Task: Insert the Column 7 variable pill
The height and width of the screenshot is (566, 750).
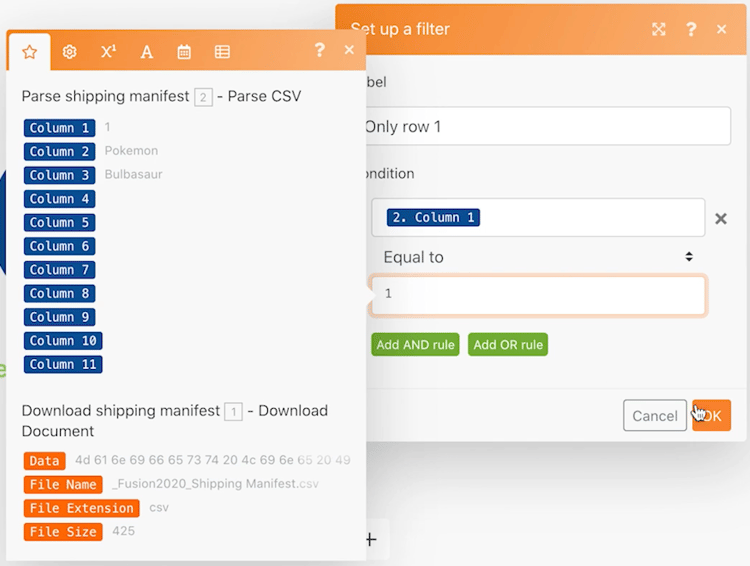Action: (59, 270)
